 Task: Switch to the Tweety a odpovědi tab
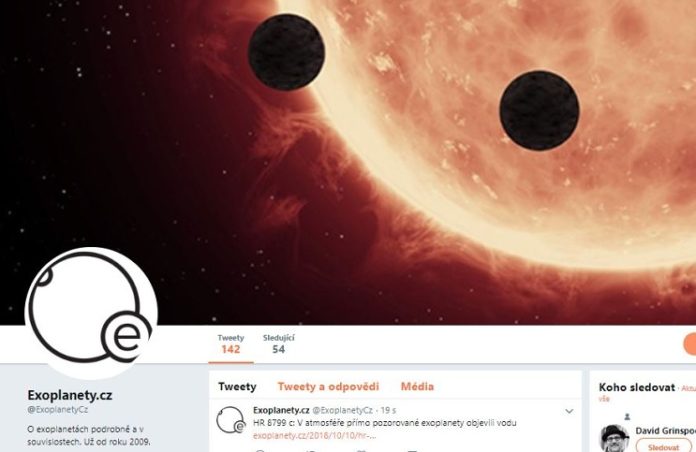pyautogui.click(x=328, y=386)
